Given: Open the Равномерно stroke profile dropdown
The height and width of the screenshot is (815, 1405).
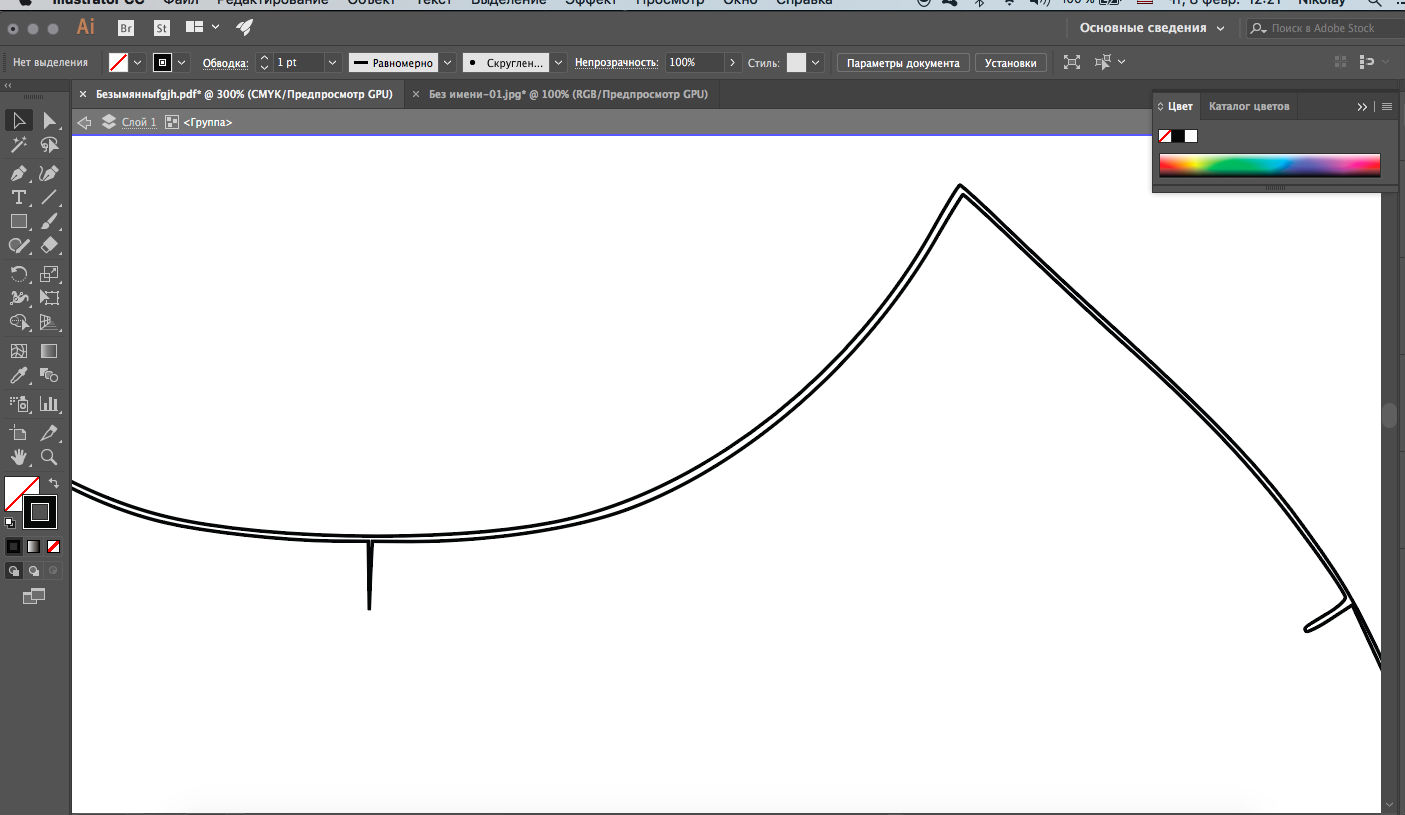Looking at the screenshot, I should pyautogui.click(x=448, y=62).
